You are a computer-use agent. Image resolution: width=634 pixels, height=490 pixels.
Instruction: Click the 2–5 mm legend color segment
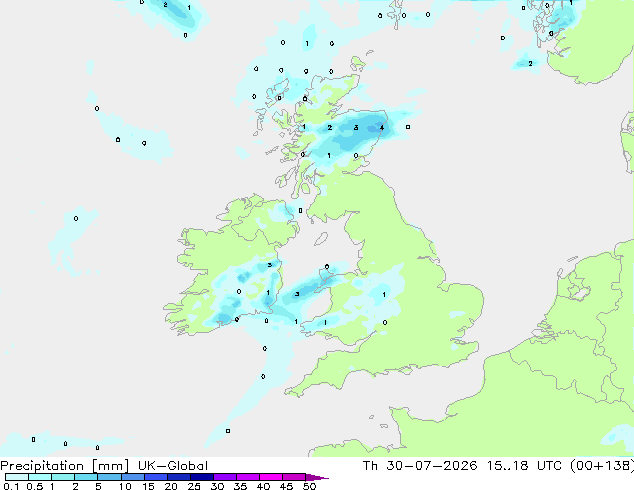[x=86, y=477]
